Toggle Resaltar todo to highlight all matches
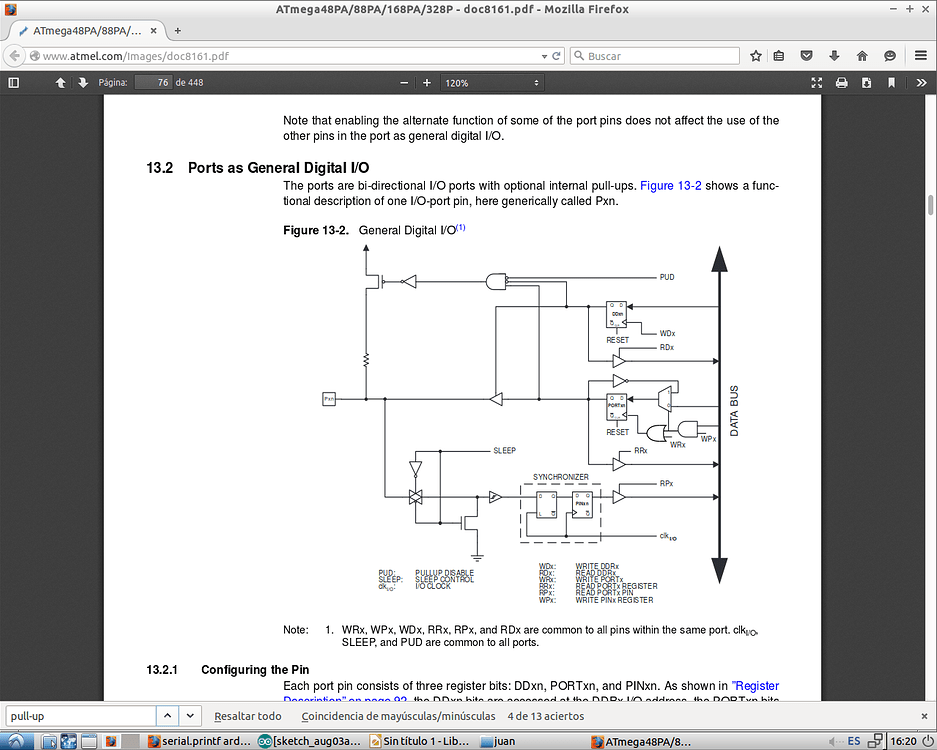 pyautogui.click(x=247, y=716)
